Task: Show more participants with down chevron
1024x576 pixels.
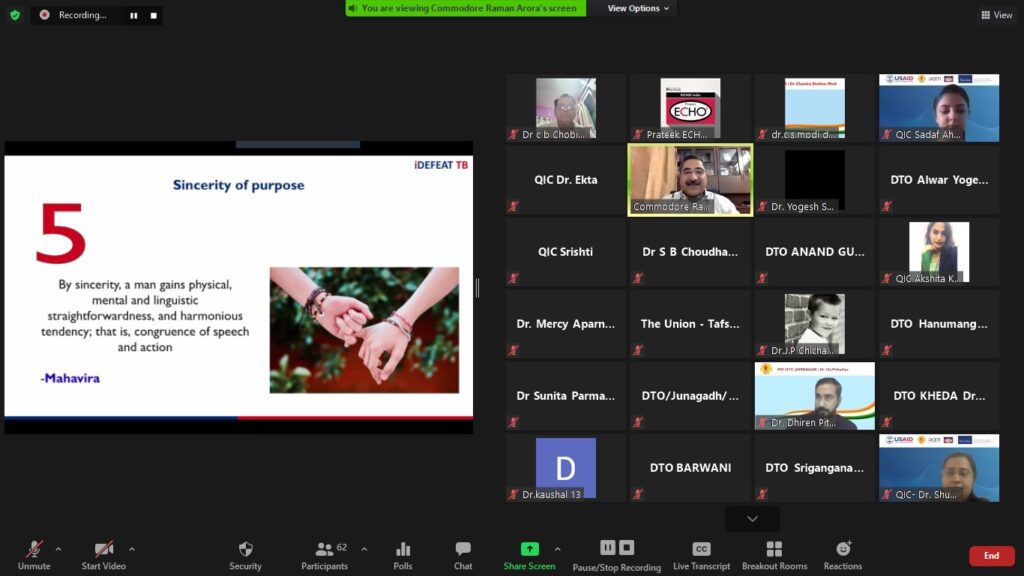Action: [x=752, y=518]
